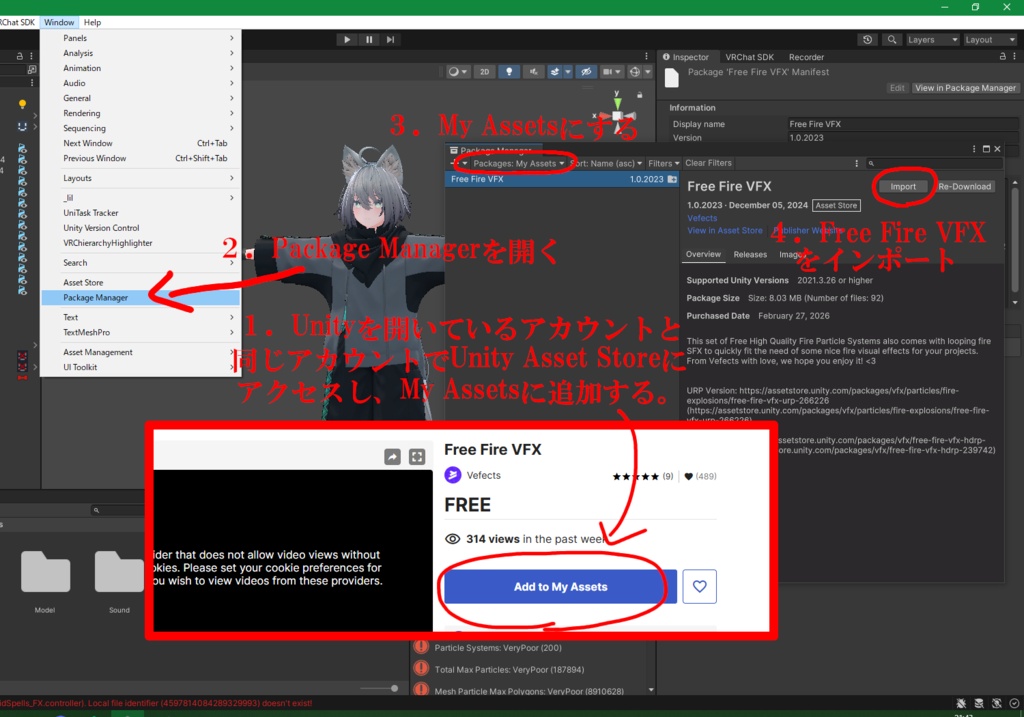The height and width of the screenshot is (717, 1024).
Task: Toggle the heart wishlist button beside Add to My Assets
Action: 699,586
